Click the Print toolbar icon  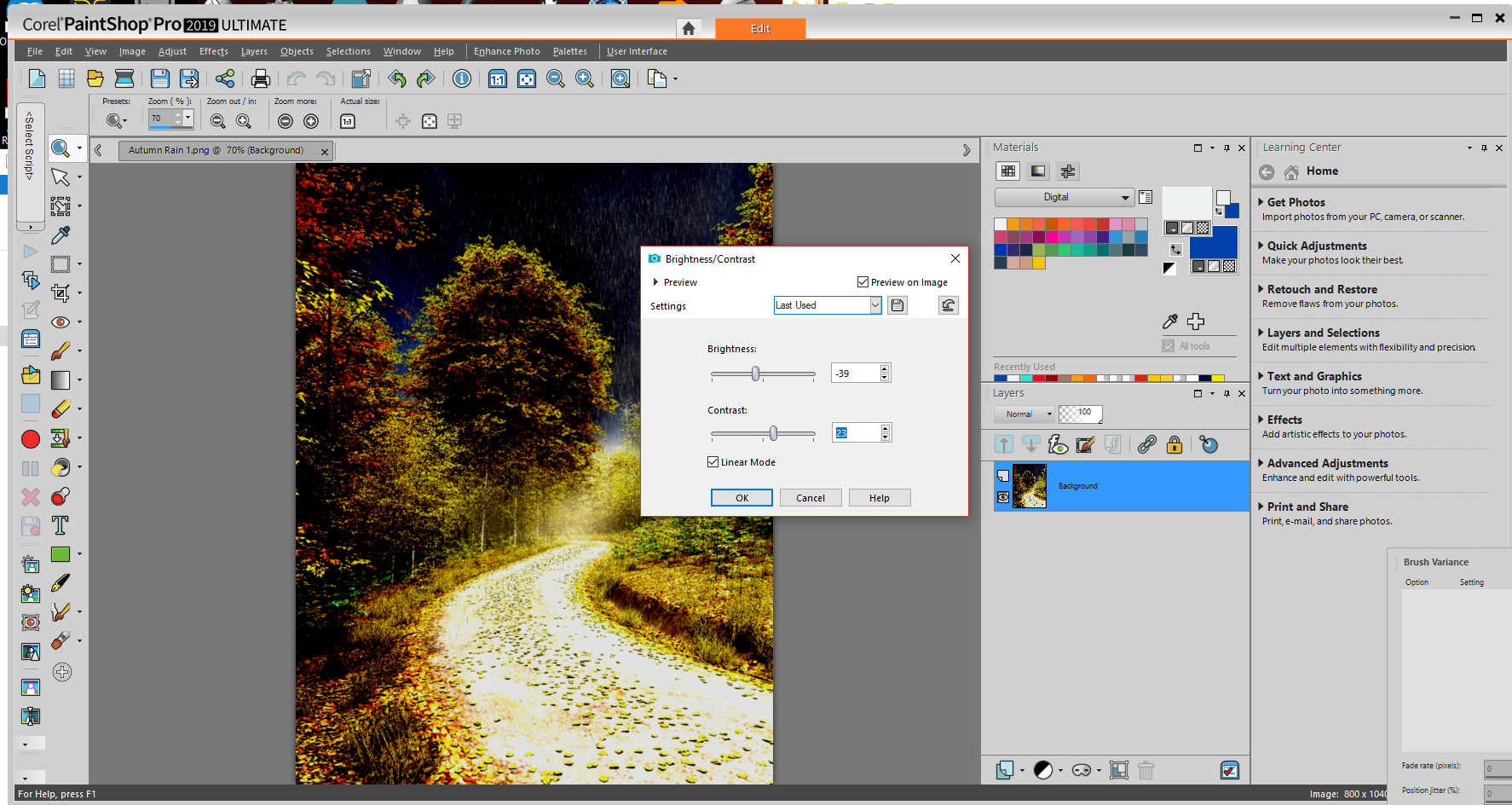(x=261, y=79)
